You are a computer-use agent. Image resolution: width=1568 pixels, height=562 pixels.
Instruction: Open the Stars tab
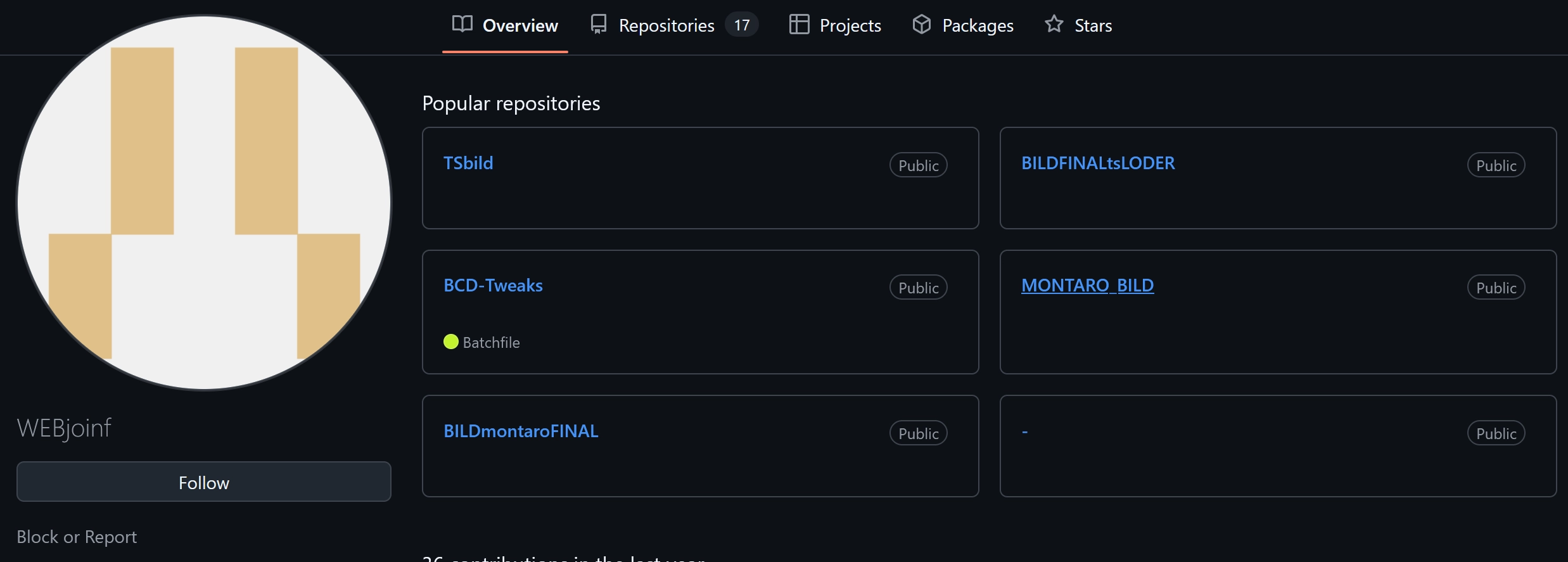tap(1078, 25)
